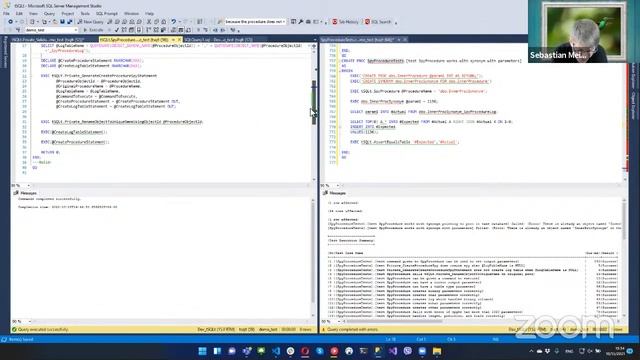
Task: Open the Chrome icon on the taskbar
Action: coord(291,351)
